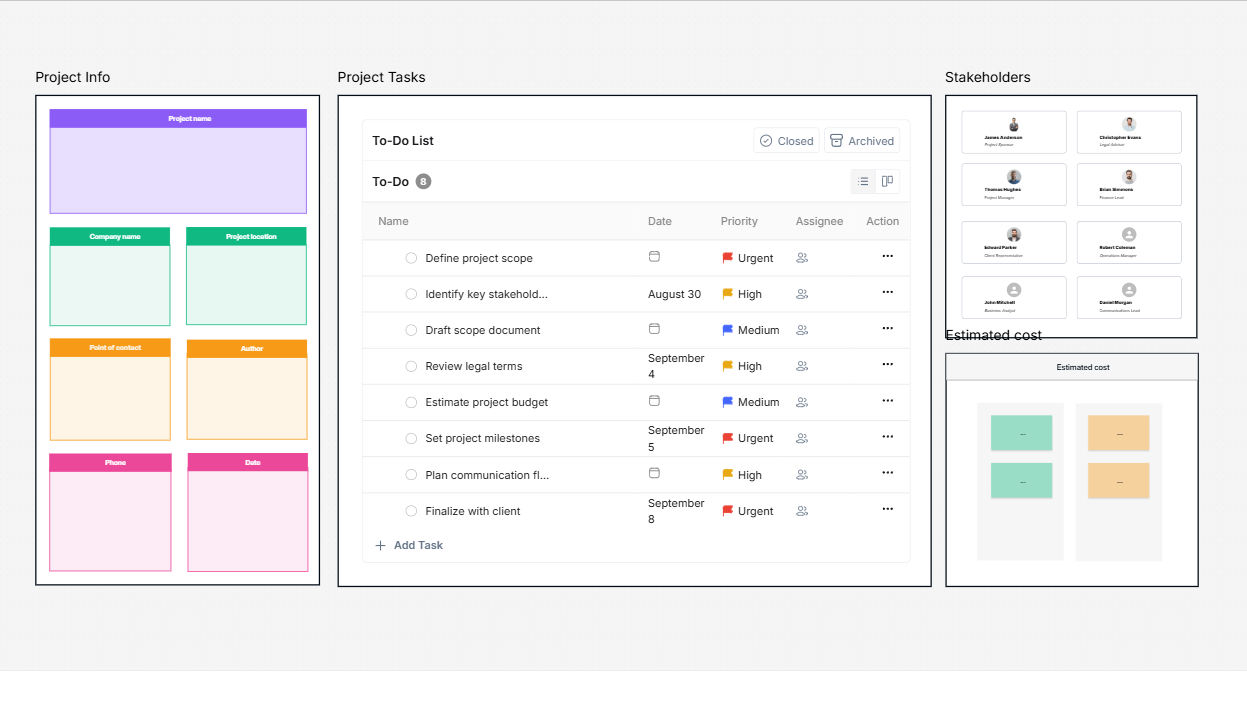Viewport: 1247px width, 701px height.
Task: Click the red flag icon for Define project scope
Action: click(728, 258)
